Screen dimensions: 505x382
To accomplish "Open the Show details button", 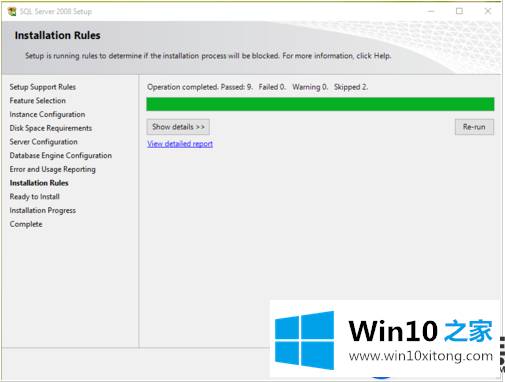I will [x=178, y=127].
